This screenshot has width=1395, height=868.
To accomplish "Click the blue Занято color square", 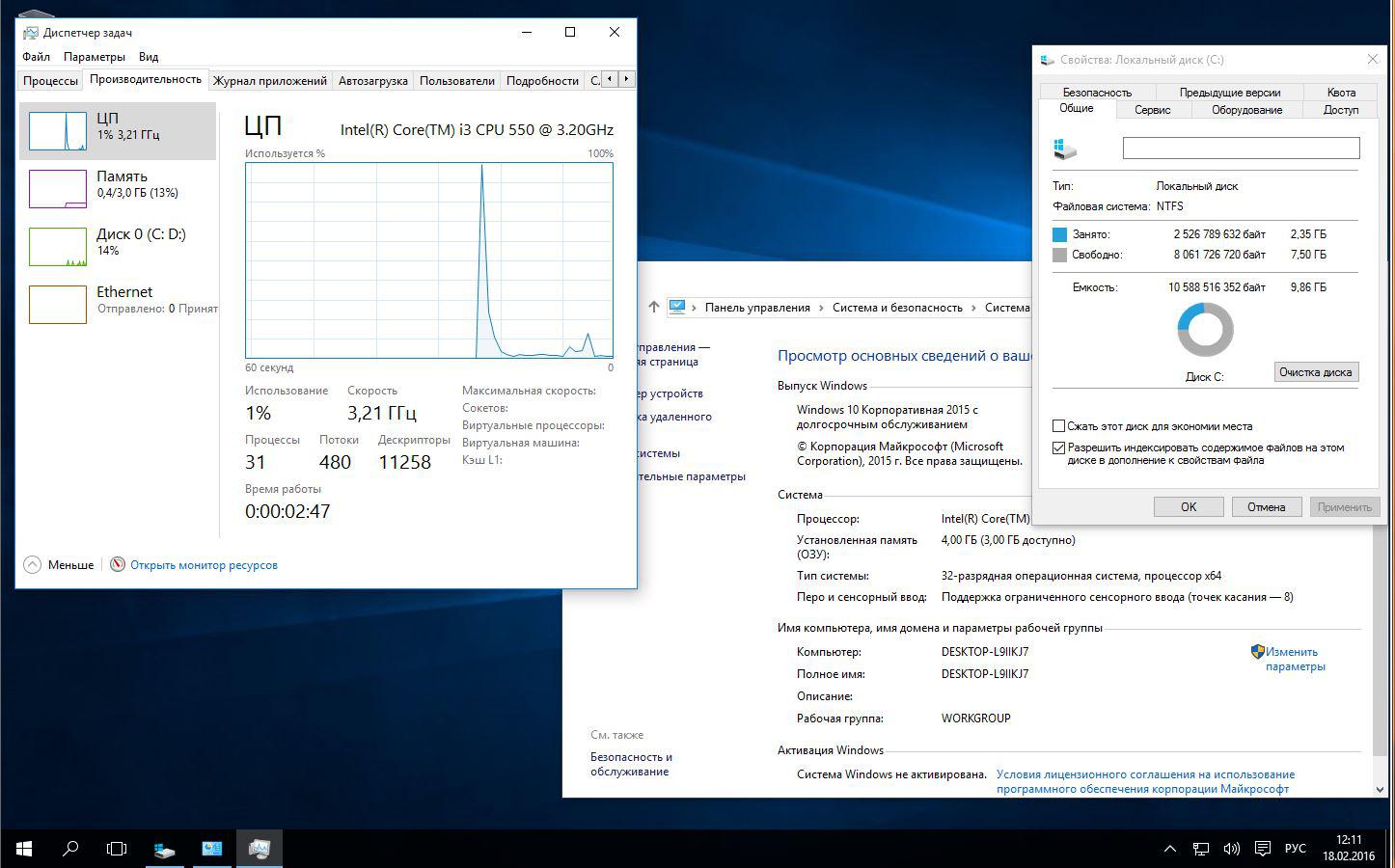I will (1060, 234).
